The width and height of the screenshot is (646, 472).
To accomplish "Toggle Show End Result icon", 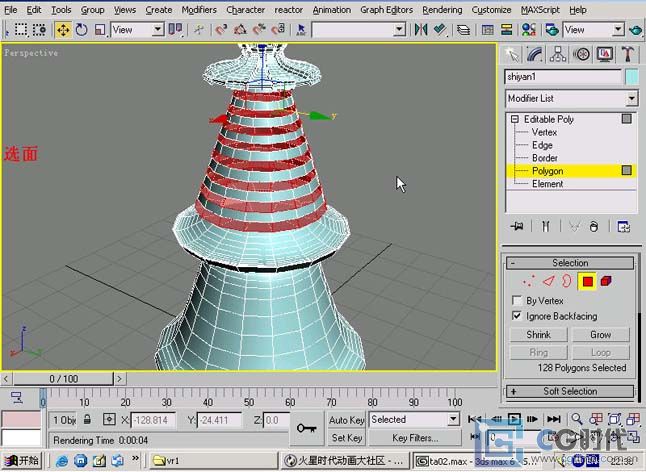I will (x=545, y=226).
